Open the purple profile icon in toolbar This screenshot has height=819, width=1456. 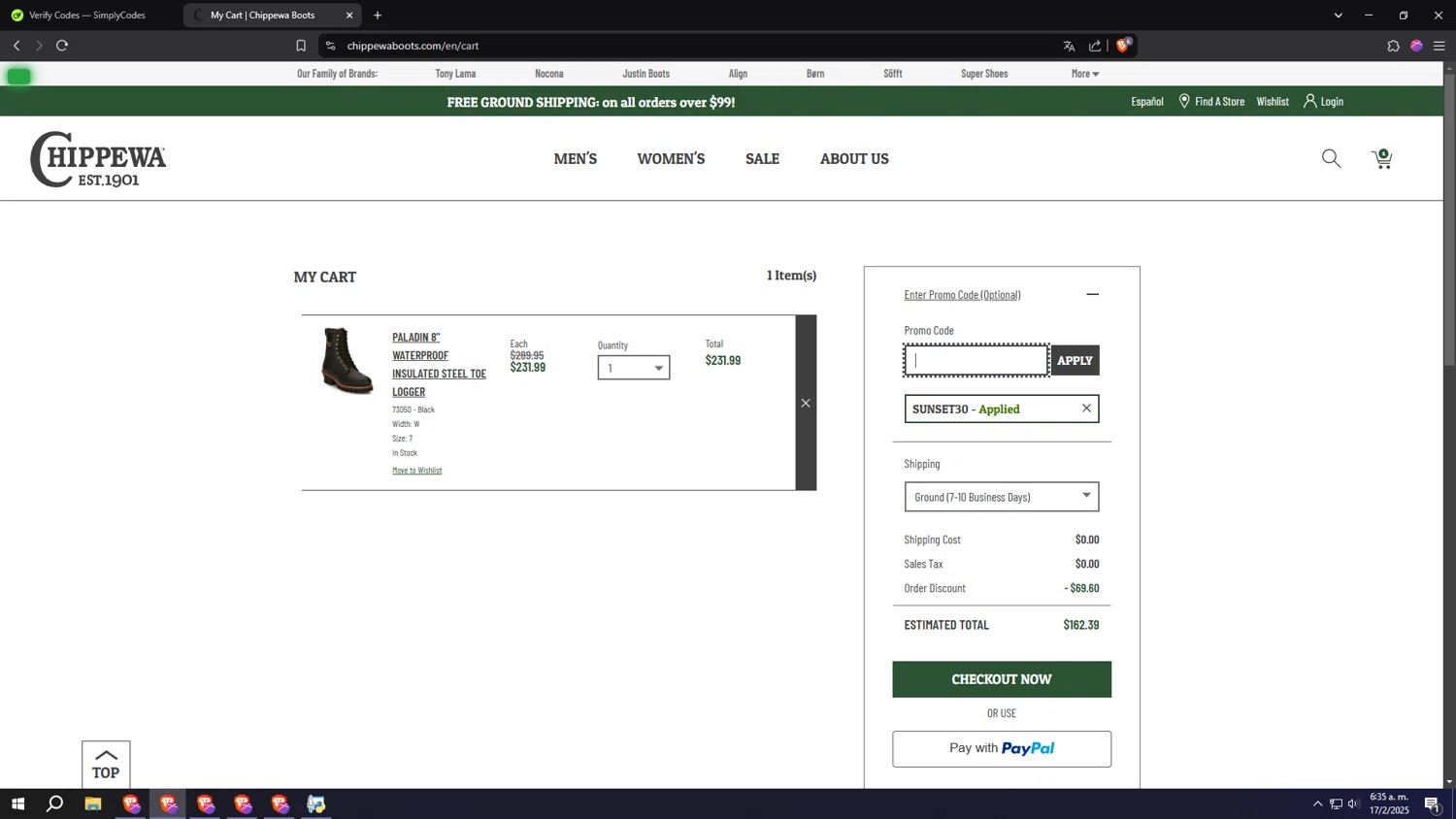pos(1416,46)
